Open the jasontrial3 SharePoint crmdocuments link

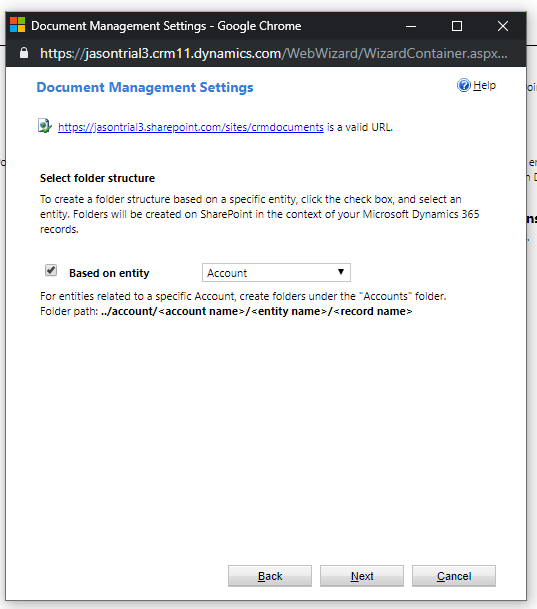tap(191, 127)
